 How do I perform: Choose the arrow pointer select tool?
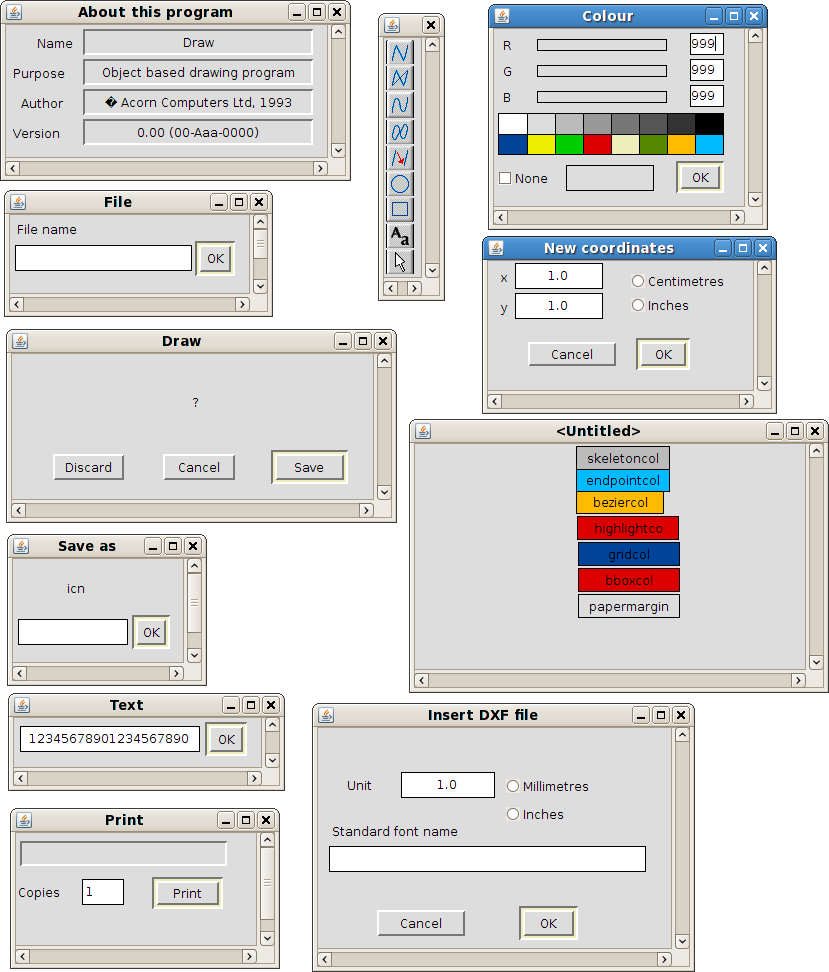[400, 262]
